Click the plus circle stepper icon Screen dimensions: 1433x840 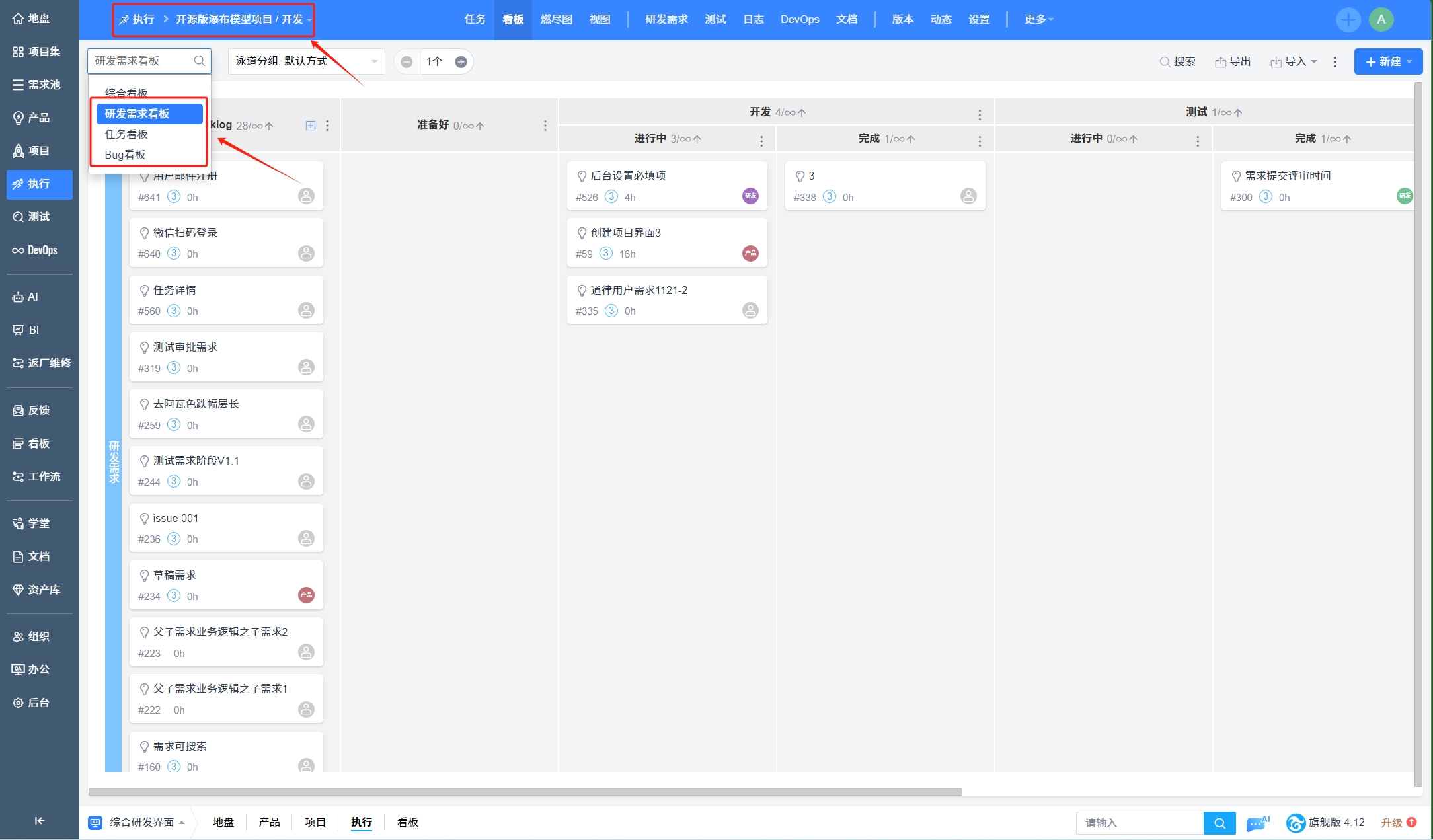(461, 61)
